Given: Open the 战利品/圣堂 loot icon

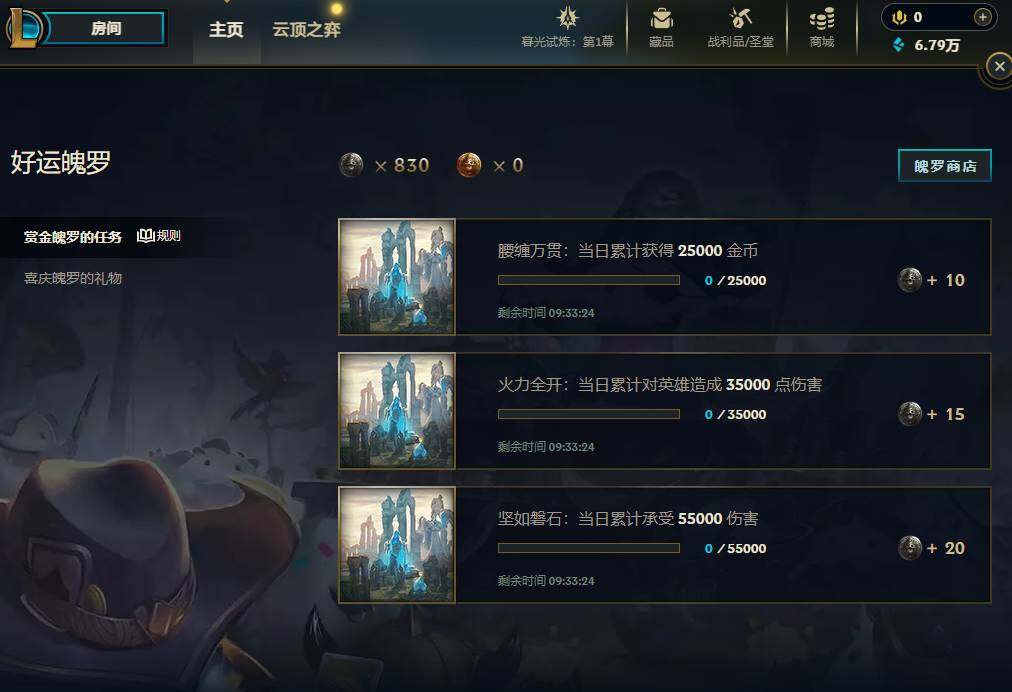Looking at the screenshot, I should tap(740, 19).
